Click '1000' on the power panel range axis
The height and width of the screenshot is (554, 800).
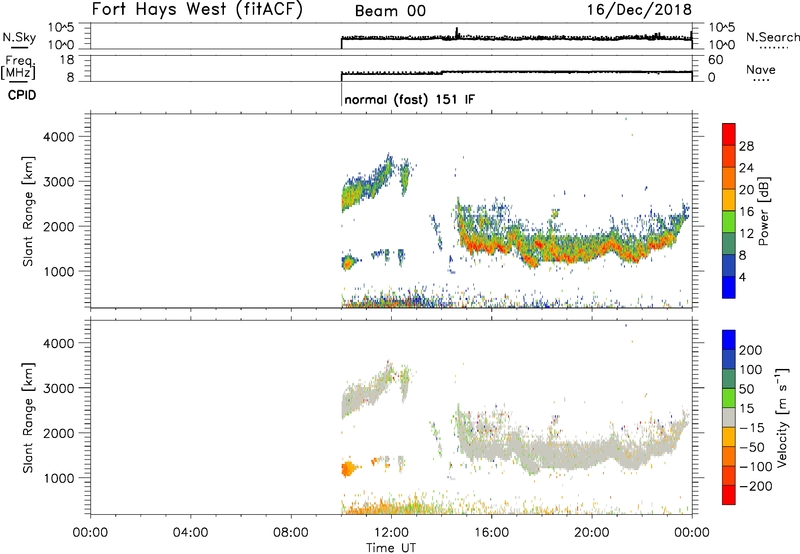(x=59, y=271)
